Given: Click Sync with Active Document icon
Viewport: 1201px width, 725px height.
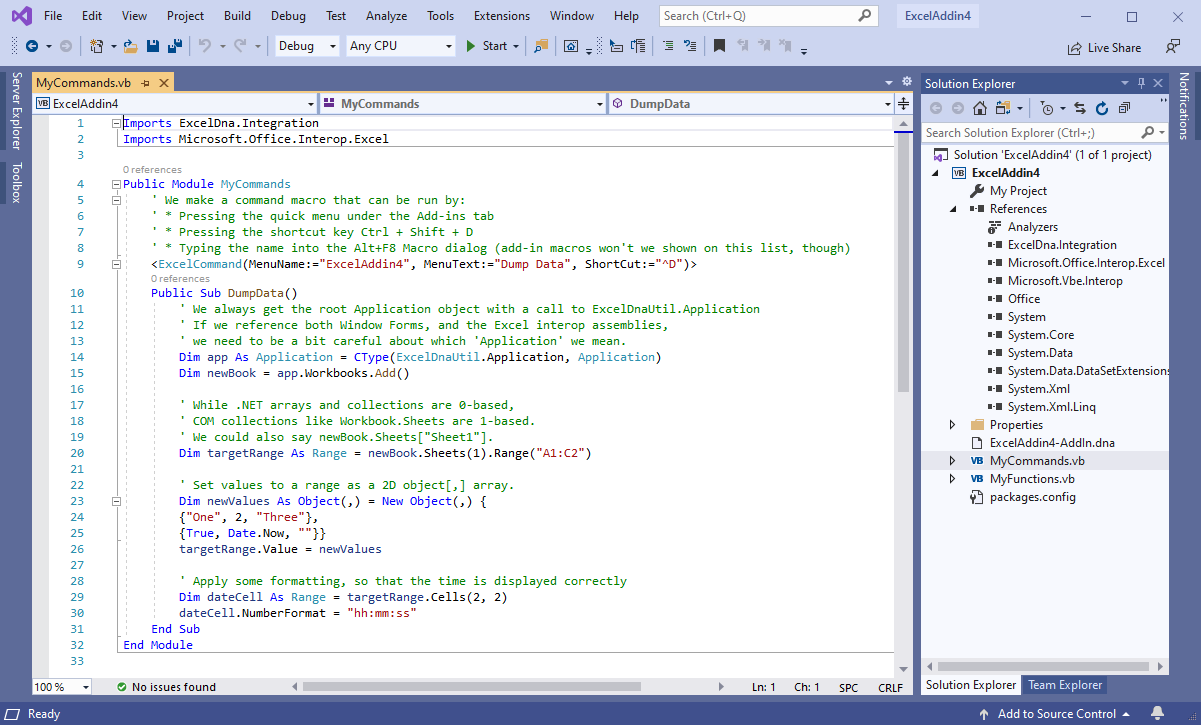Looking at the screenshot, I should (1080, 108).
